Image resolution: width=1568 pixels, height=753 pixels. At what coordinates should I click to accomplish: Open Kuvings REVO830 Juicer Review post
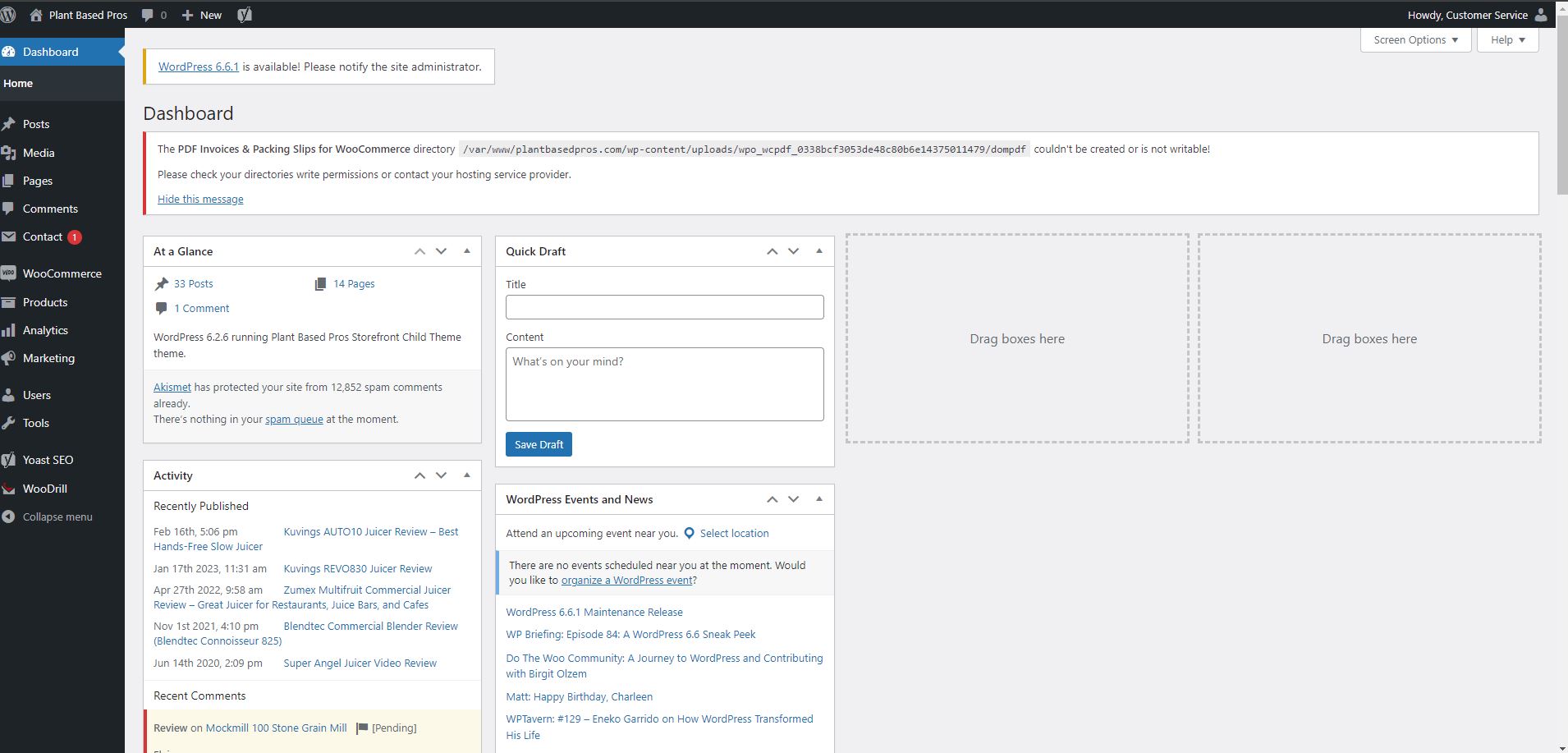click(x=358, y=568)
